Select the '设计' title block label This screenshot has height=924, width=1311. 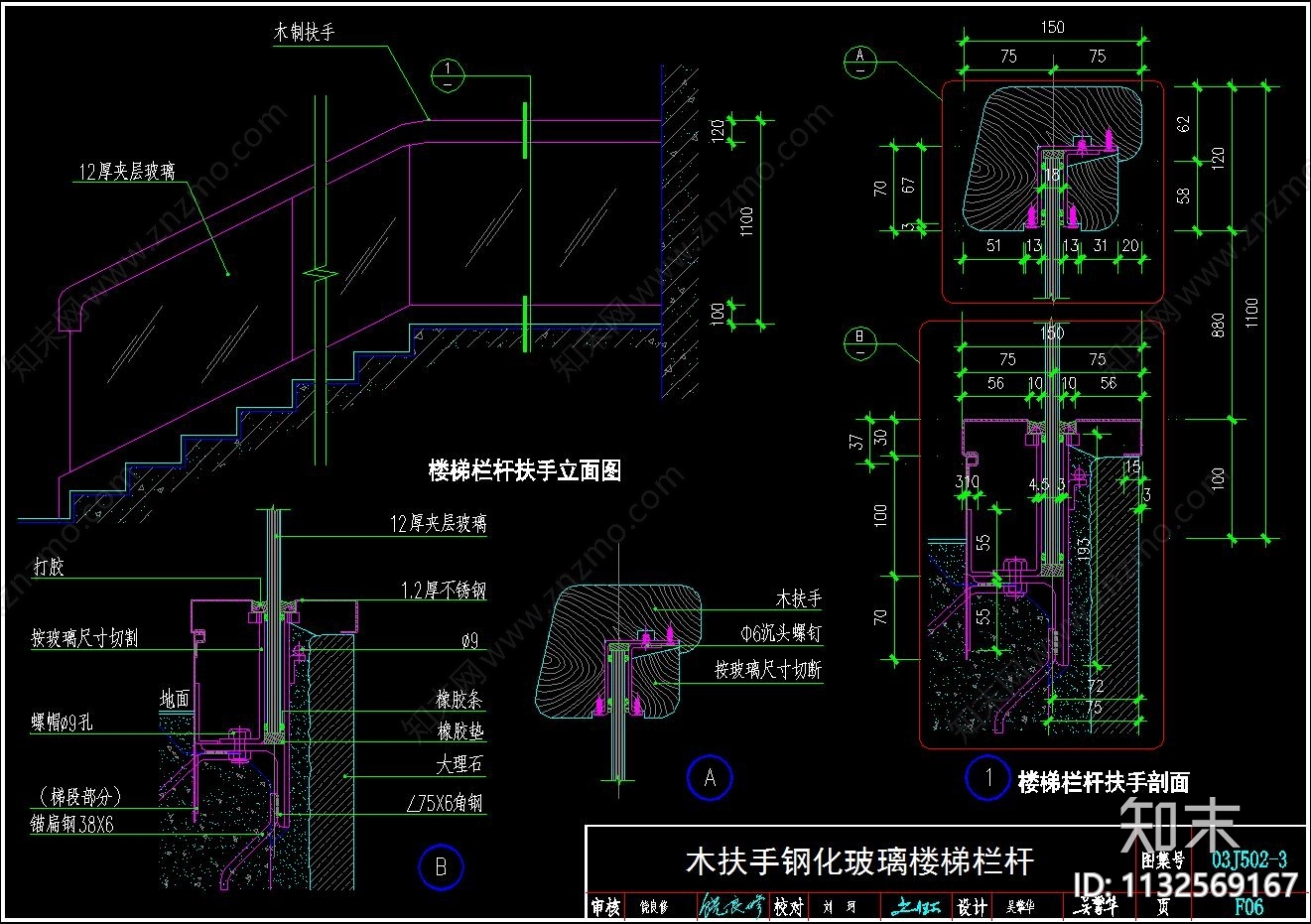click(971, 906)
